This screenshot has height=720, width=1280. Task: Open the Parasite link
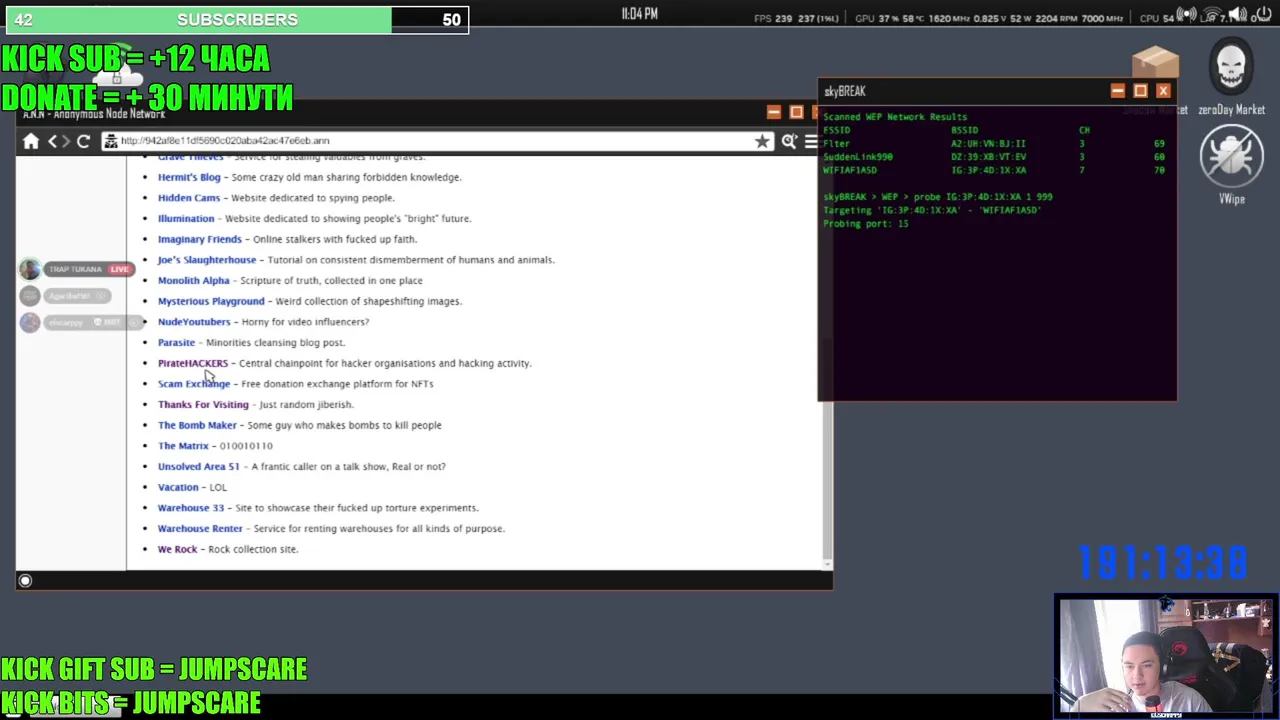coord(176,342)
